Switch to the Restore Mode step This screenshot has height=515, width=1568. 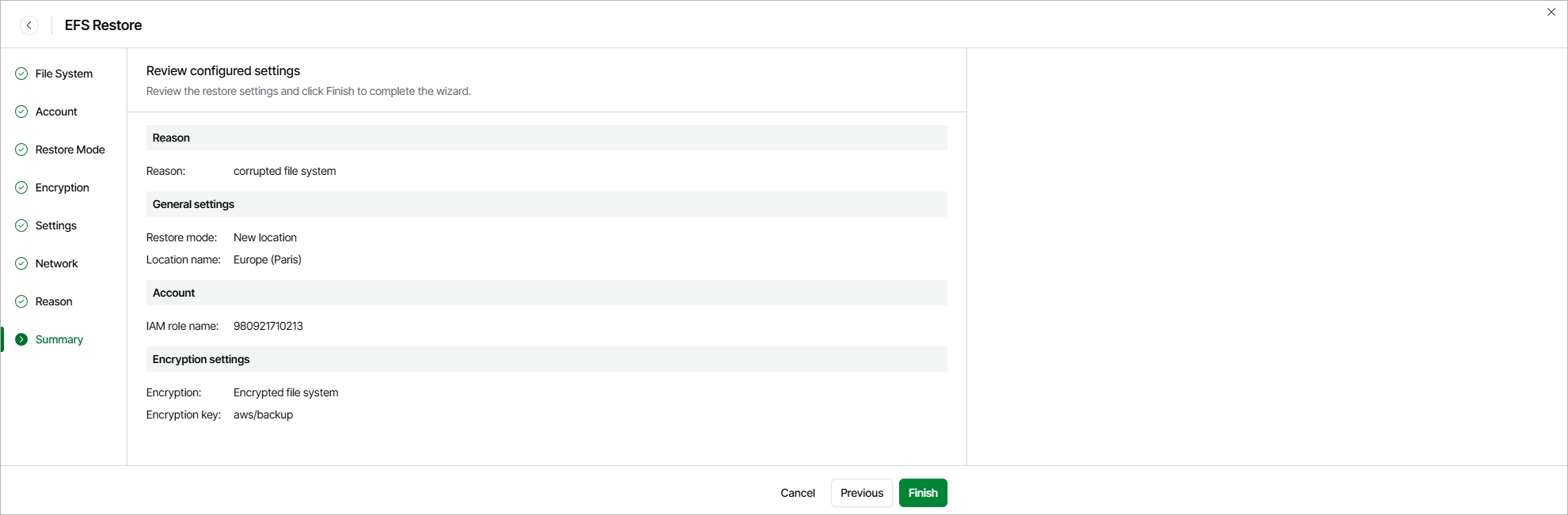[x=70, y=150]
